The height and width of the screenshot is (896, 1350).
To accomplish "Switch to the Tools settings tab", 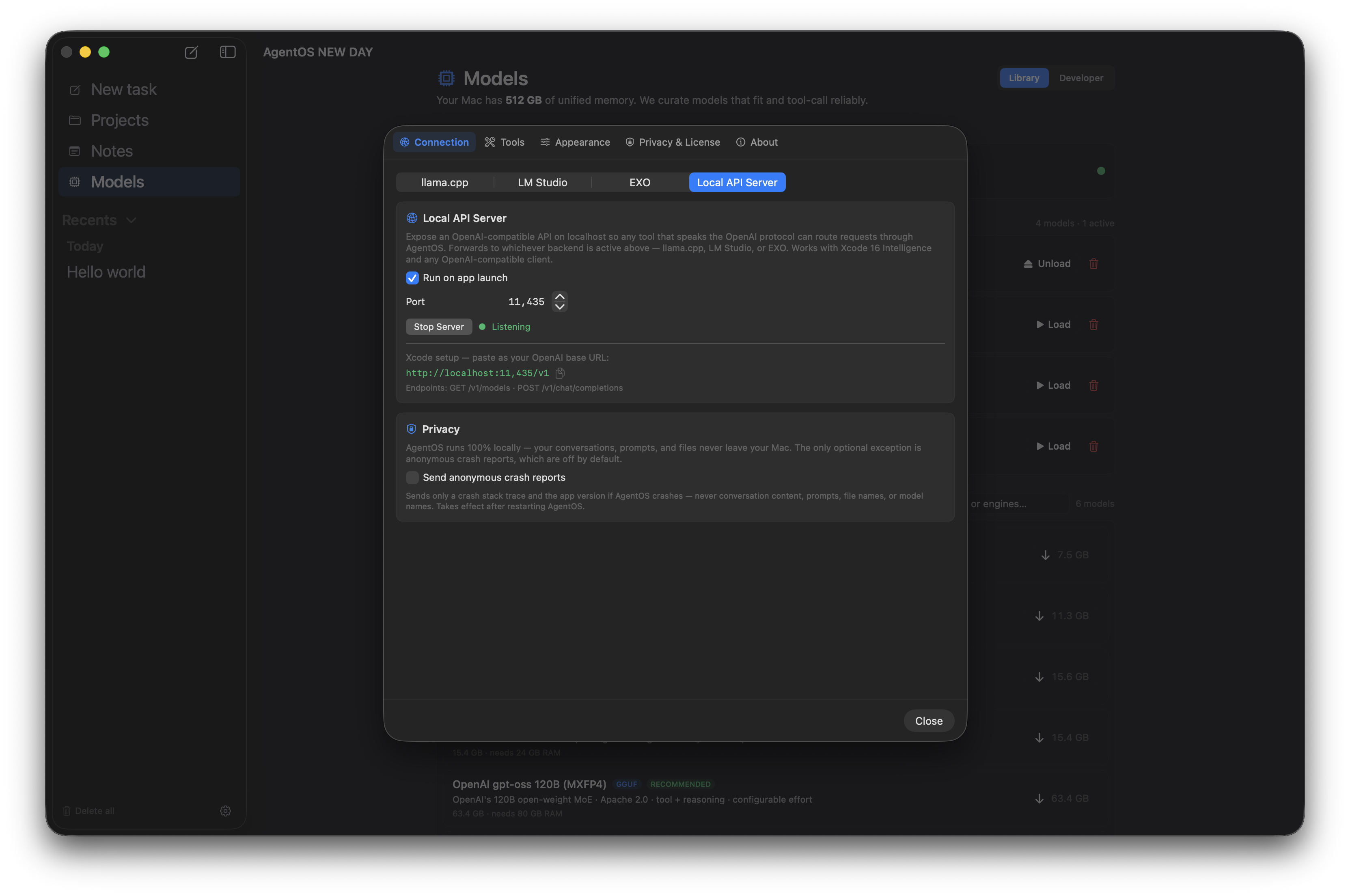I will (504, 142).
